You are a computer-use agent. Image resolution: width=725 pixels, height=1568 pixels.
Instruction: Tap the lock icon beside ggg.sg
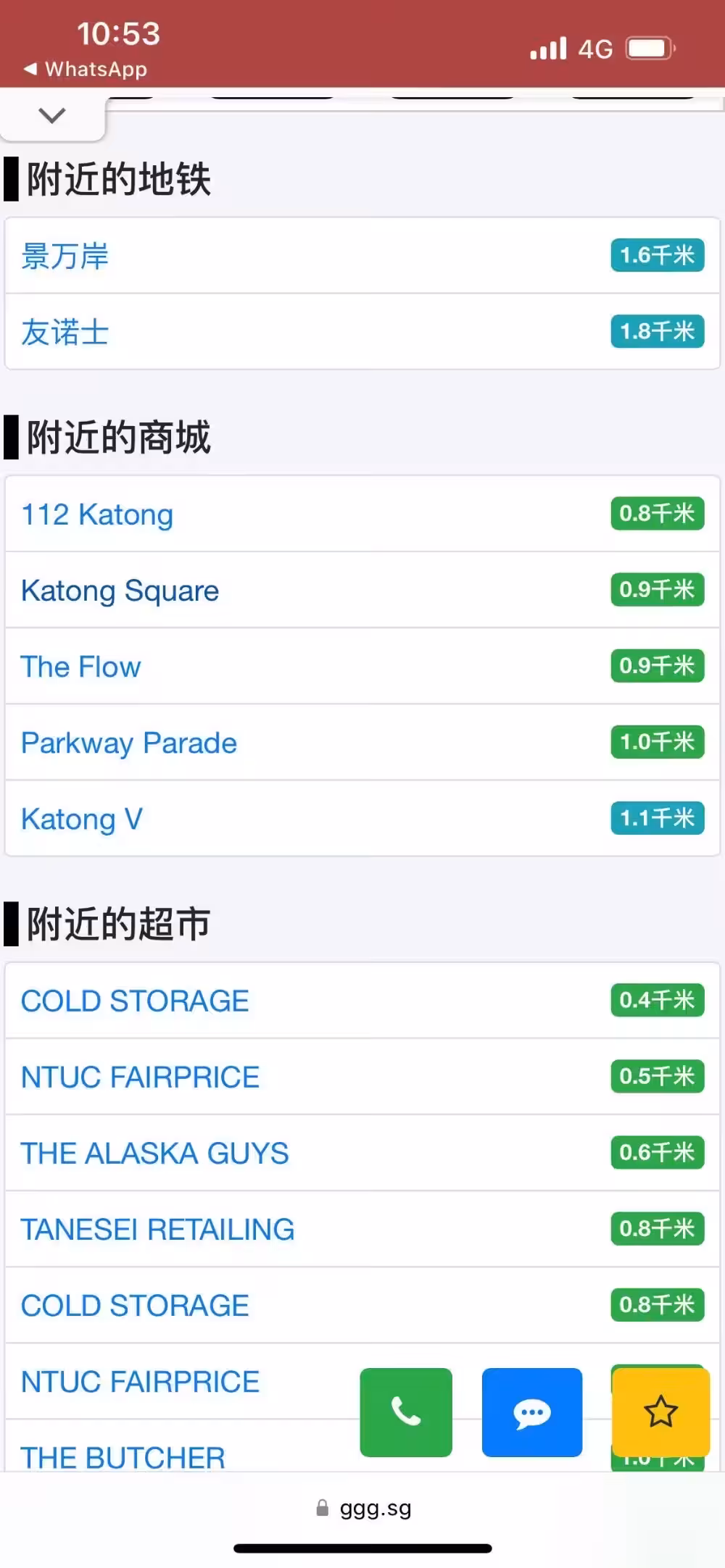323,1508
